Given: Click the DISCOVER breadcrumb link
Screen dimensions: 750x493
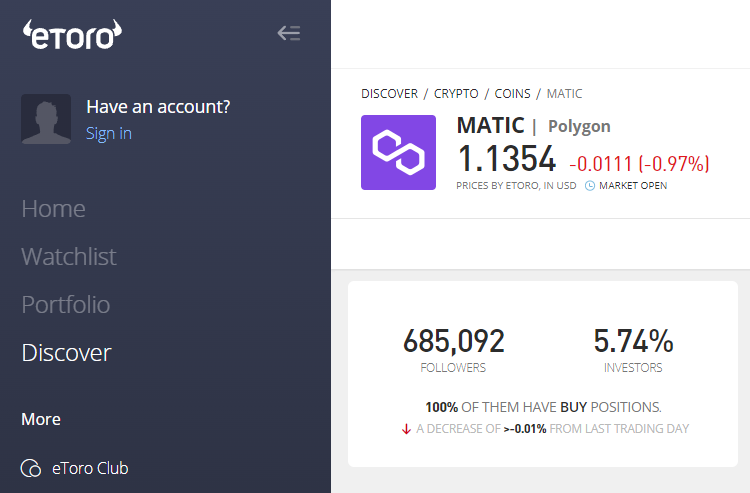Looking at the screenshot, I should pyautogui.click(x=389, y=94).
